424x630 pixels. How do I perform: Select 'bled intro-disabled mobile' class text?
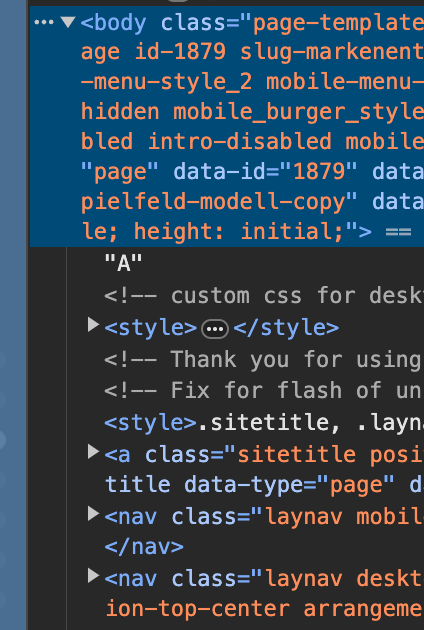click(x=252, y=142)
